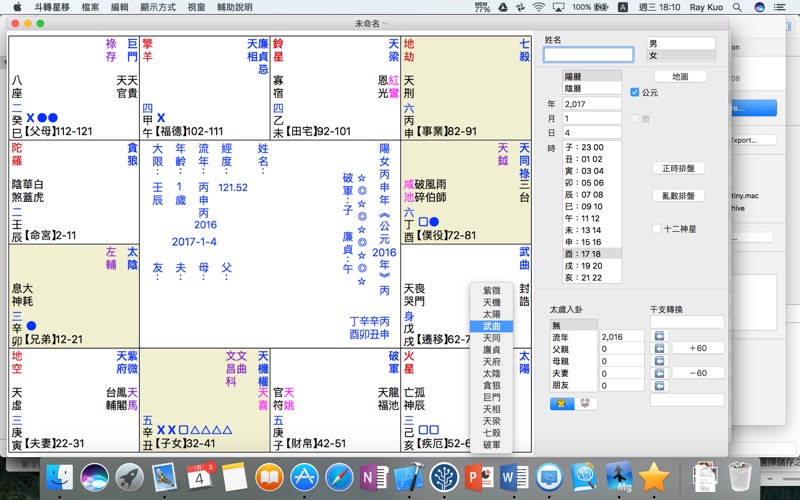Click the 正時排盤 button
The width and height of the screenshot is (800, 500).
[680, 168]
